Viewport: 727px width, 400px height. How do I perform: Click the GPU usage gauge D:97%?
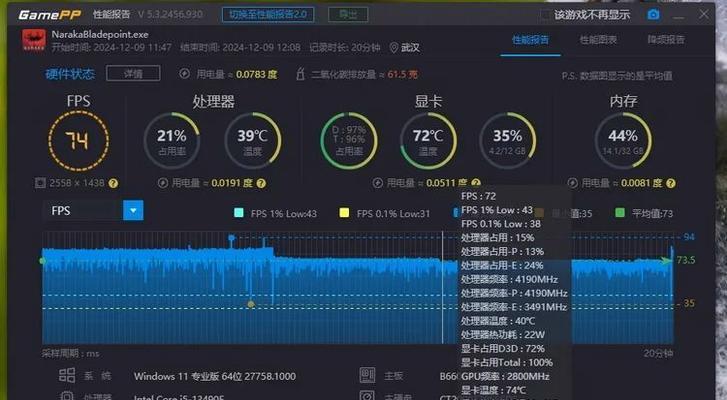[x=349, y=141]
